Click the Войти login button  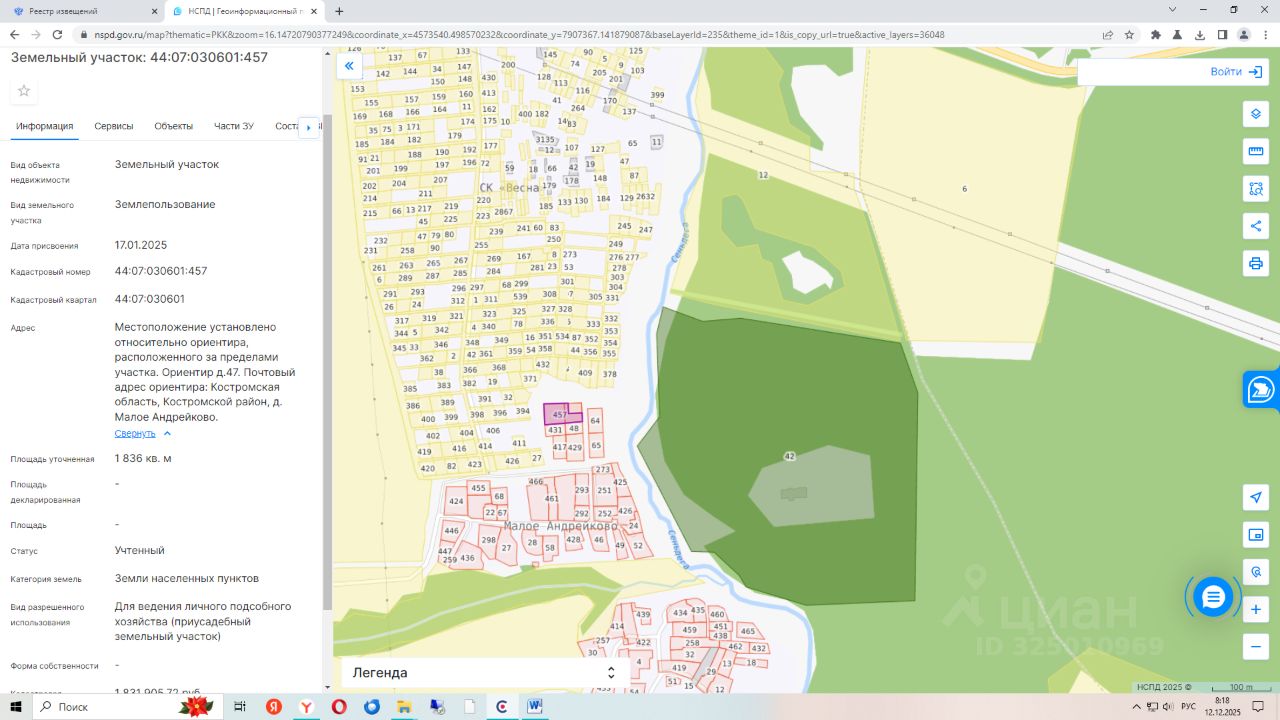(1235, 72)
